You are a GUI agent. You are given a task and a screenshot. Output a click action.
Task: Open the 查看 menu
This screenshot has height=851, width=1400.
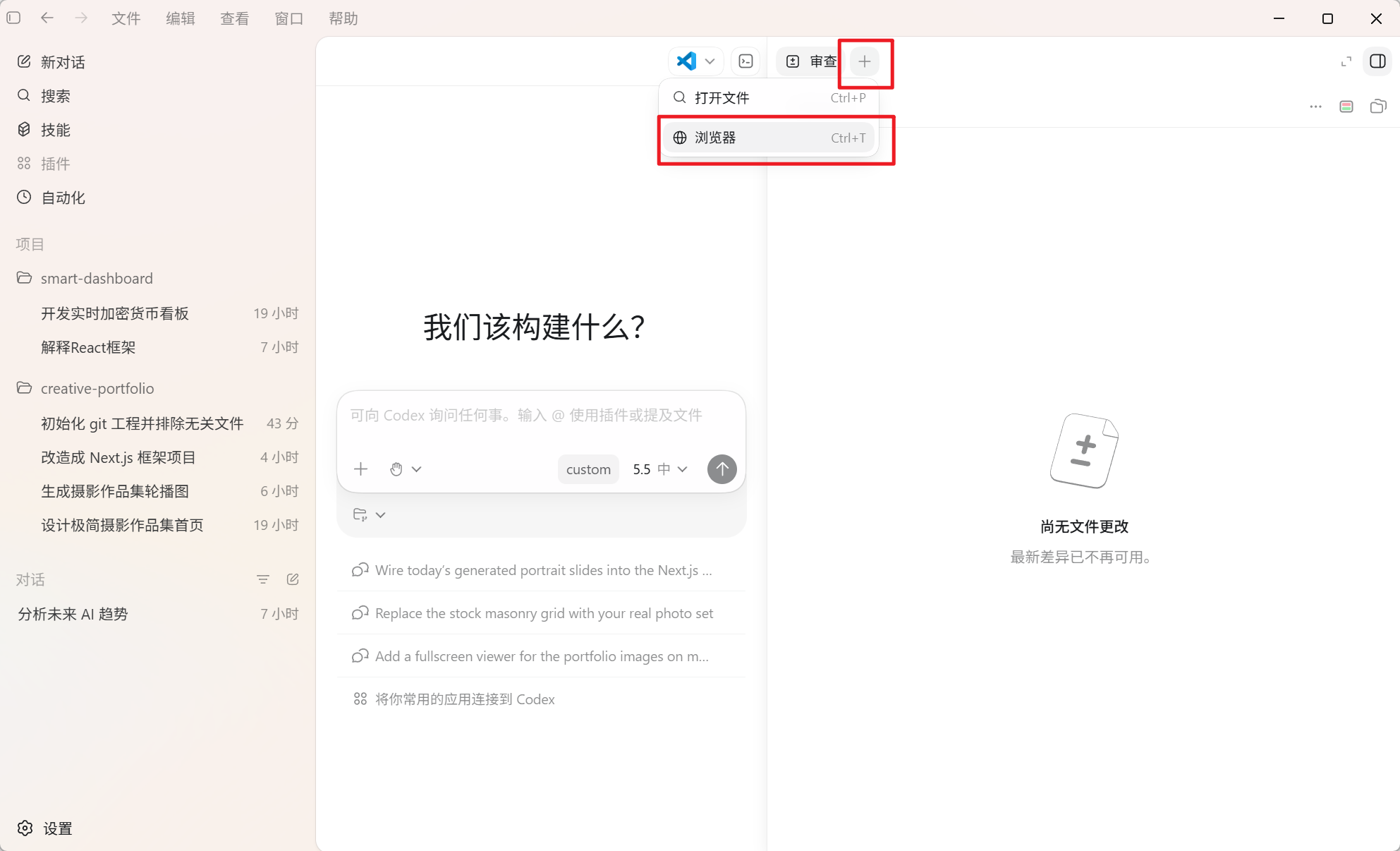click(x=235, y=18)
